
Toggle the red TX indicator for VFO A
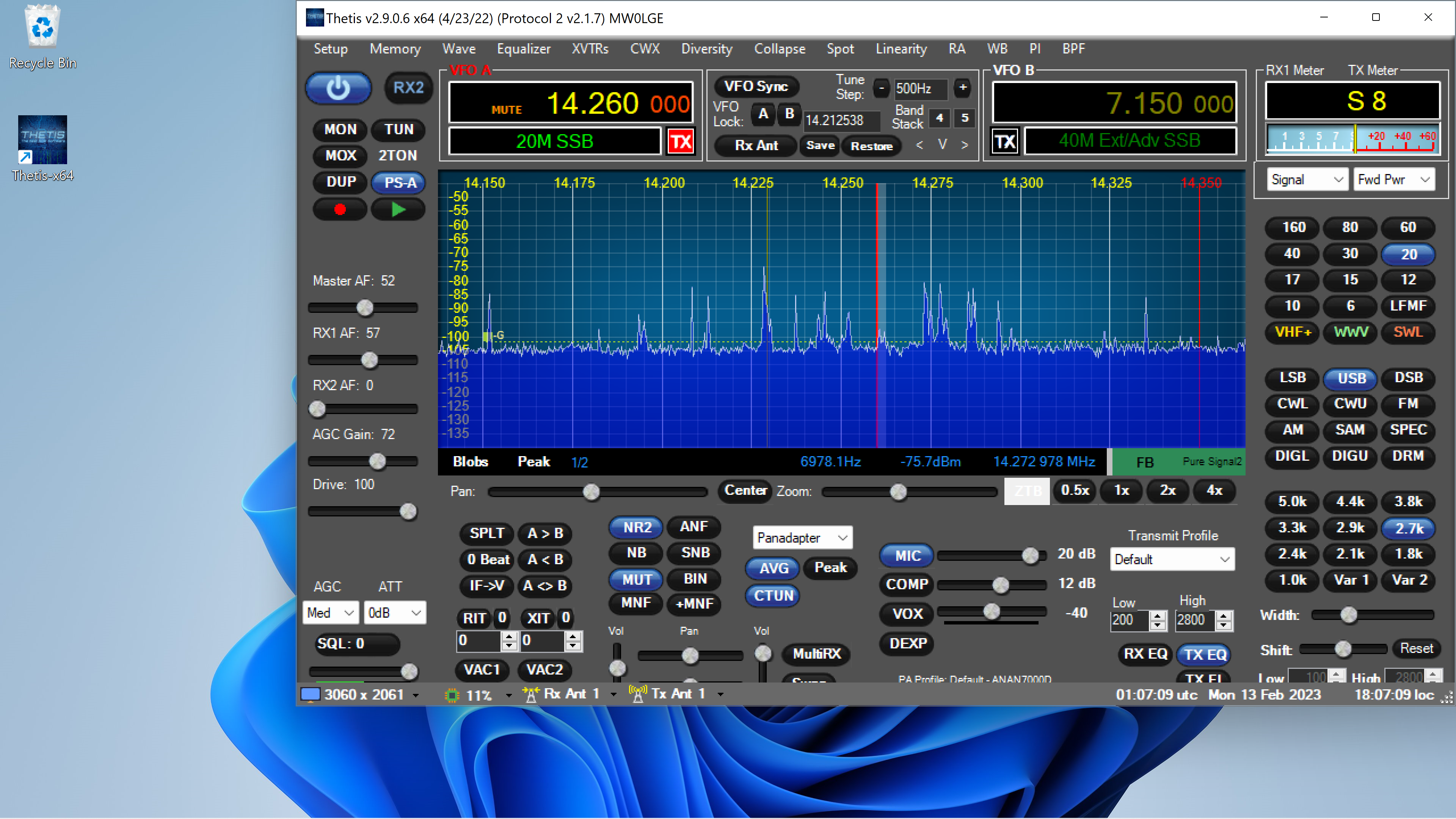tap(681, 141)
